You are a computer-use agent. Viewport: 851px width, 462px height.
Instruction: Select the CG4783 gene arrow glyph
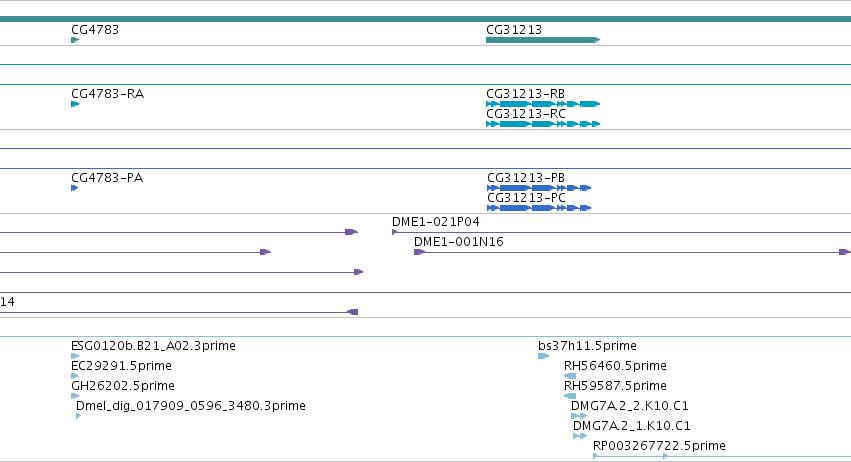pyautogui.click(x=75, y=40)
